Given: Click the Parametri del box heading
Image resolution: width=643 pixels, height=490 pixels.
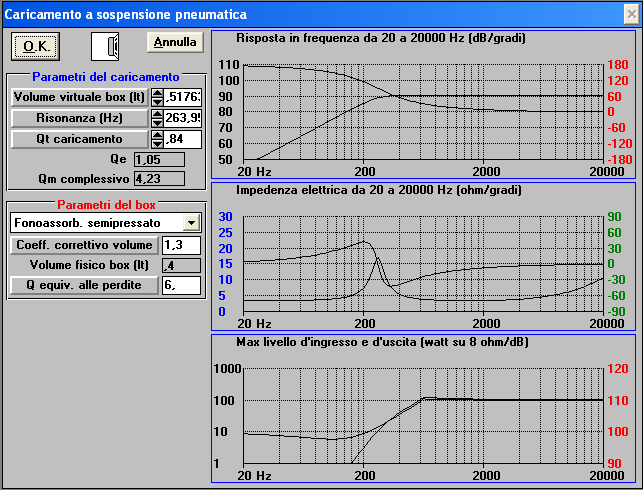Looking at the screenshot, I should pyautogui.click(x=106, y=205).
